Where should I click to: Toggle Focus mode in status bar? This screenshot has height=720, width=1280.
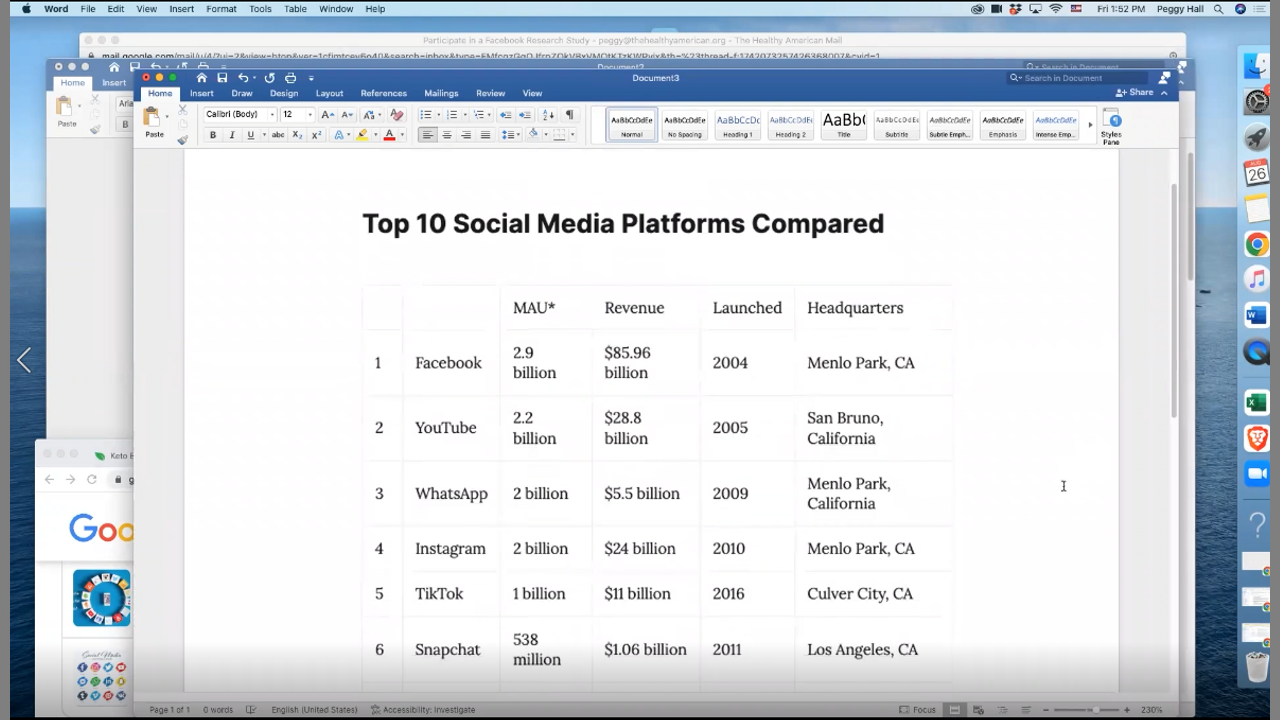point(918,710)
